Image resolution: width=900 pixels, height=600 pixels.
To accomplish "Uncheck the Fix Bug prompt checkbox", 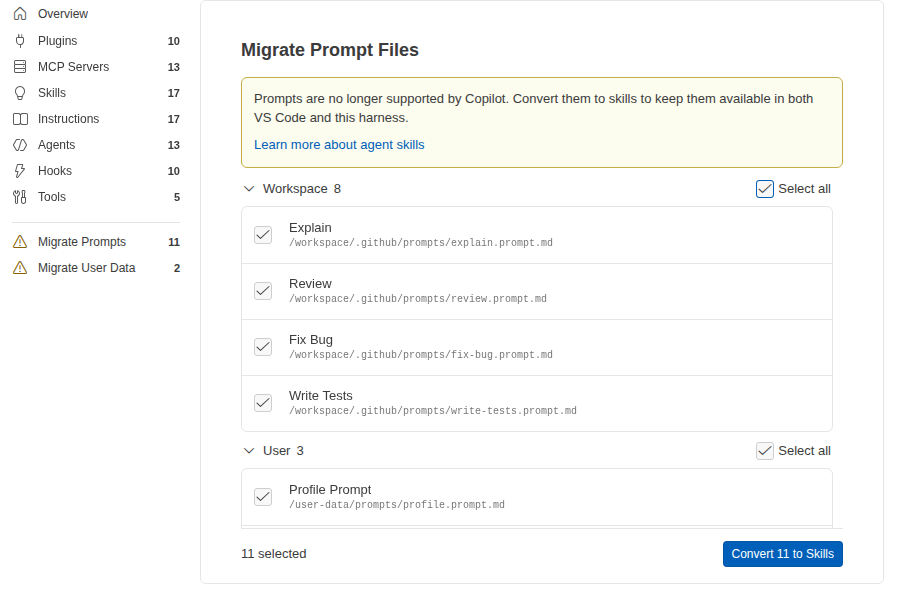I will pos(263,347).
